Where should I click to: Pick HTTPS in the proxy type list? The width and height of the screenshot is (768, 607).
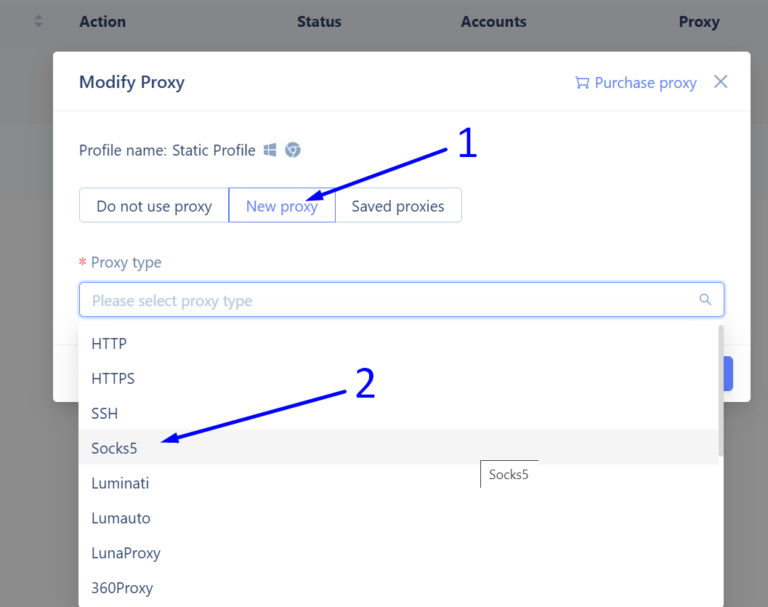(x=398, y=378)
